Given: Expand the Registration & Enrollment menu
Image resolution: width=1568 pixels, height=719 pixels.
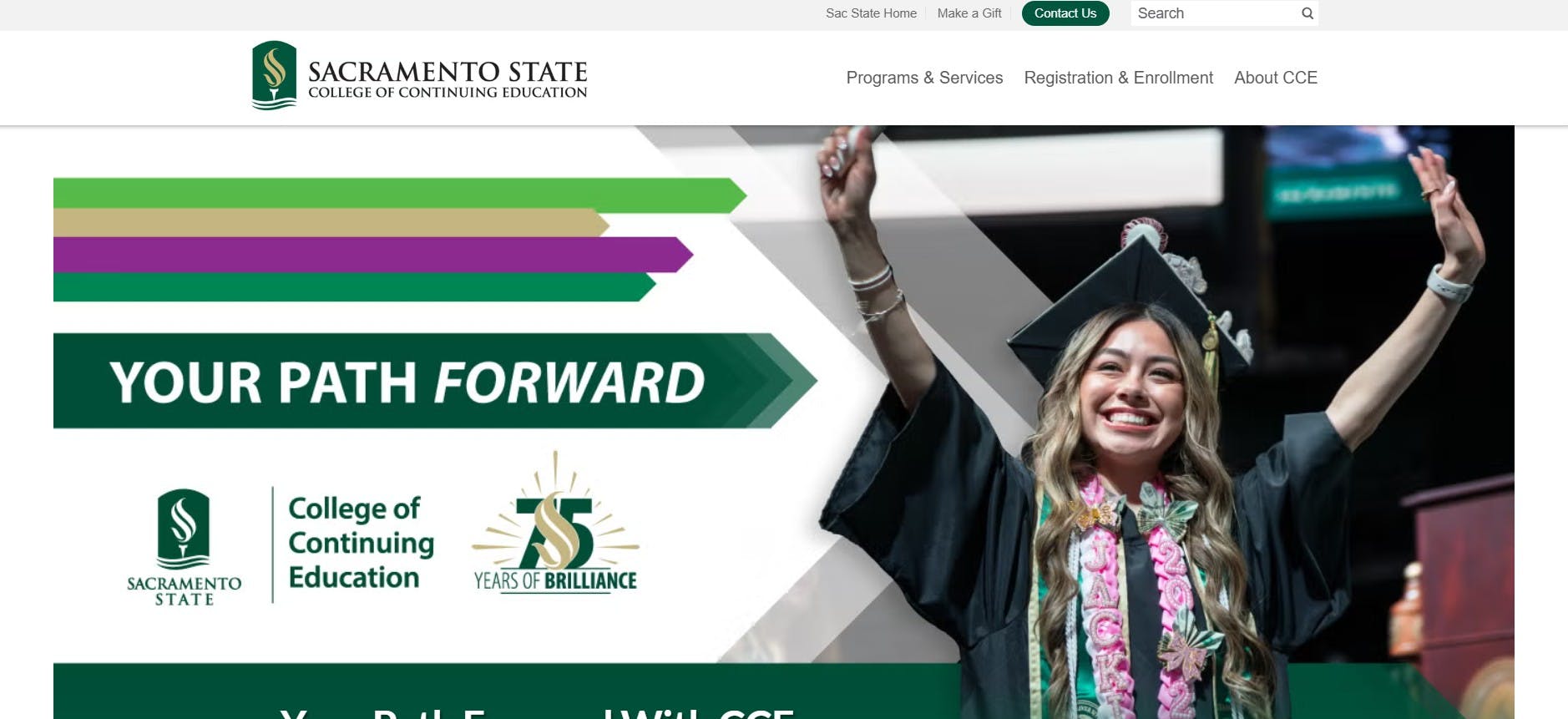Looking at the screenshot, I should pos(1118,78).
